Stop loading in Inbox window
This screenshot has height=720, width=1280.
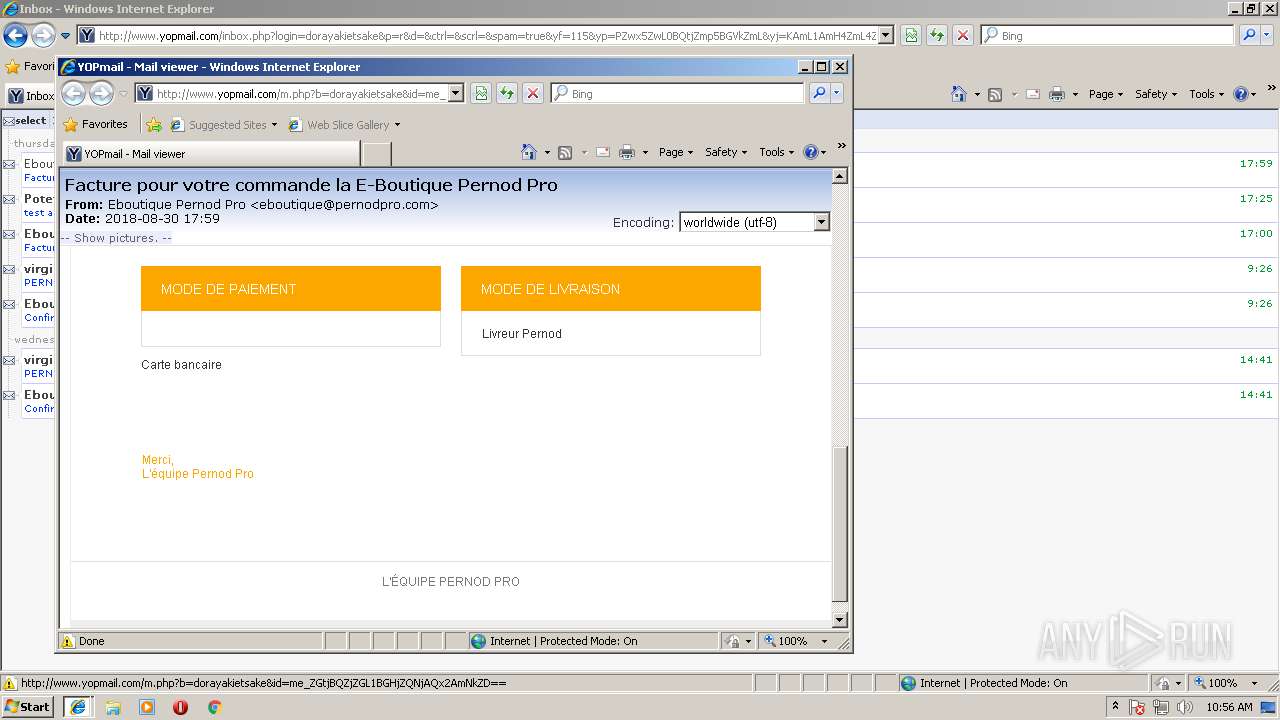tap(963, 36)
